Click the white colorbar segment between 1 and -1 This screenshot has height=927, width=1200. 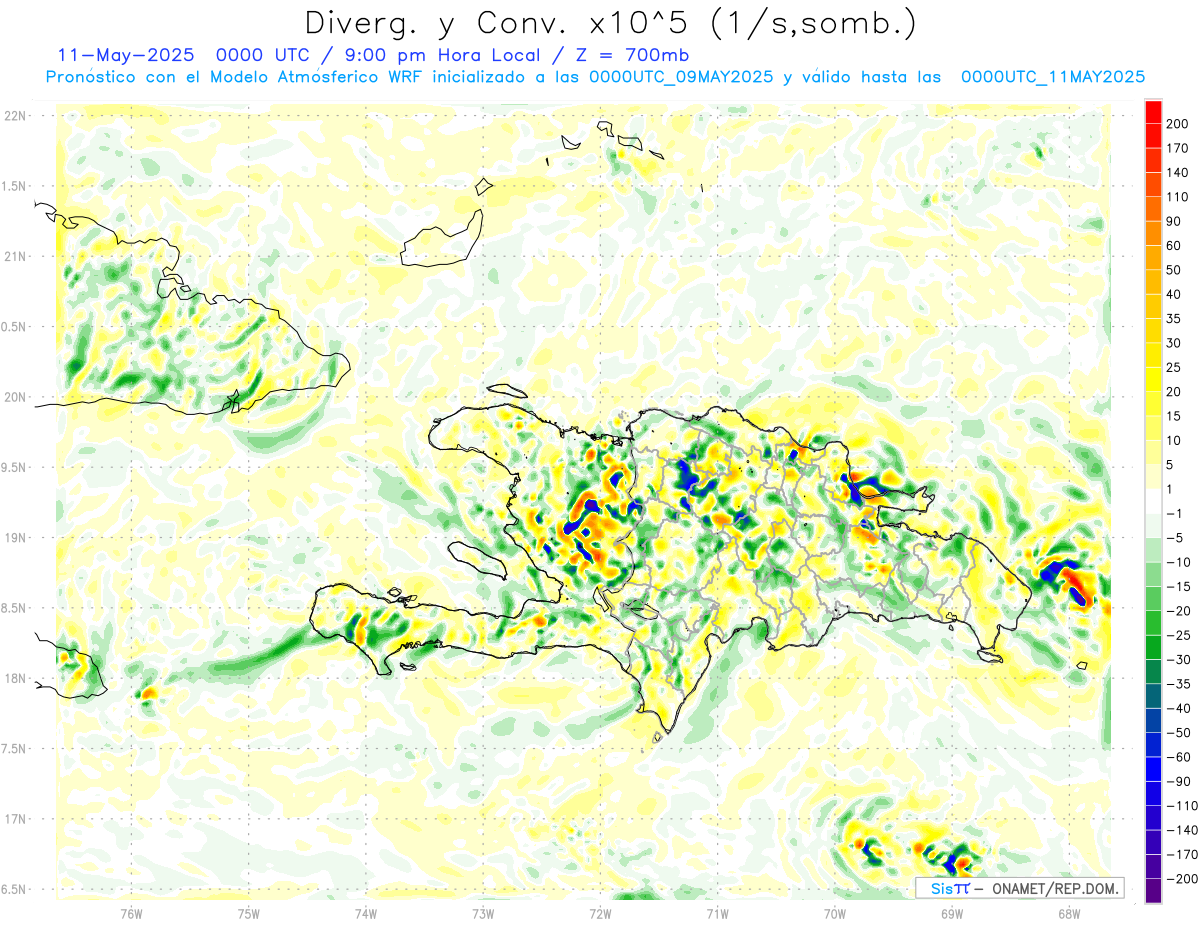(x=1153, y=502)
